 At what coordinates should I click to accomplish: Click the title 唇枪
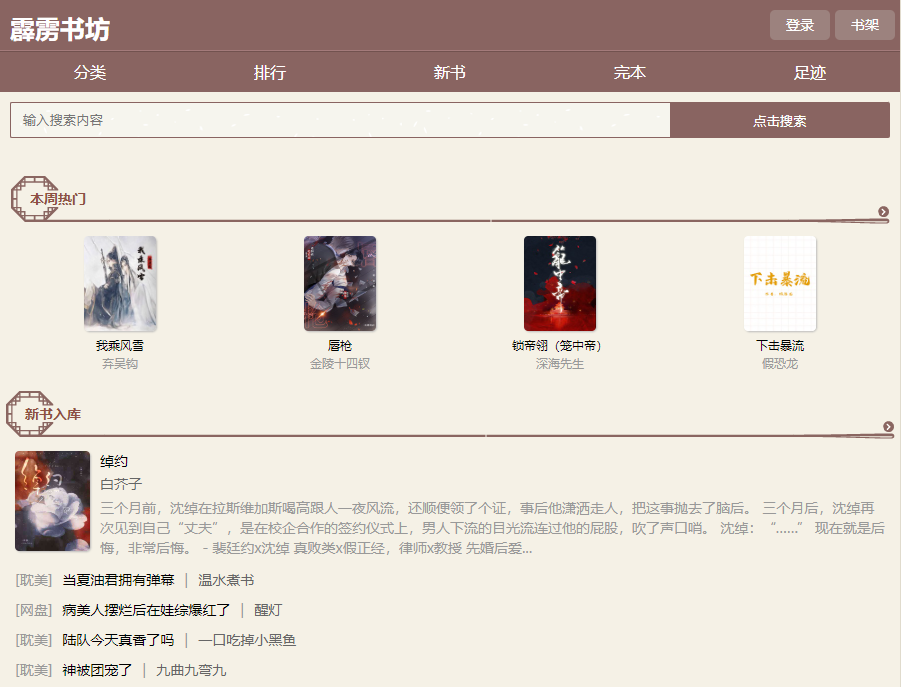point(340,346)
